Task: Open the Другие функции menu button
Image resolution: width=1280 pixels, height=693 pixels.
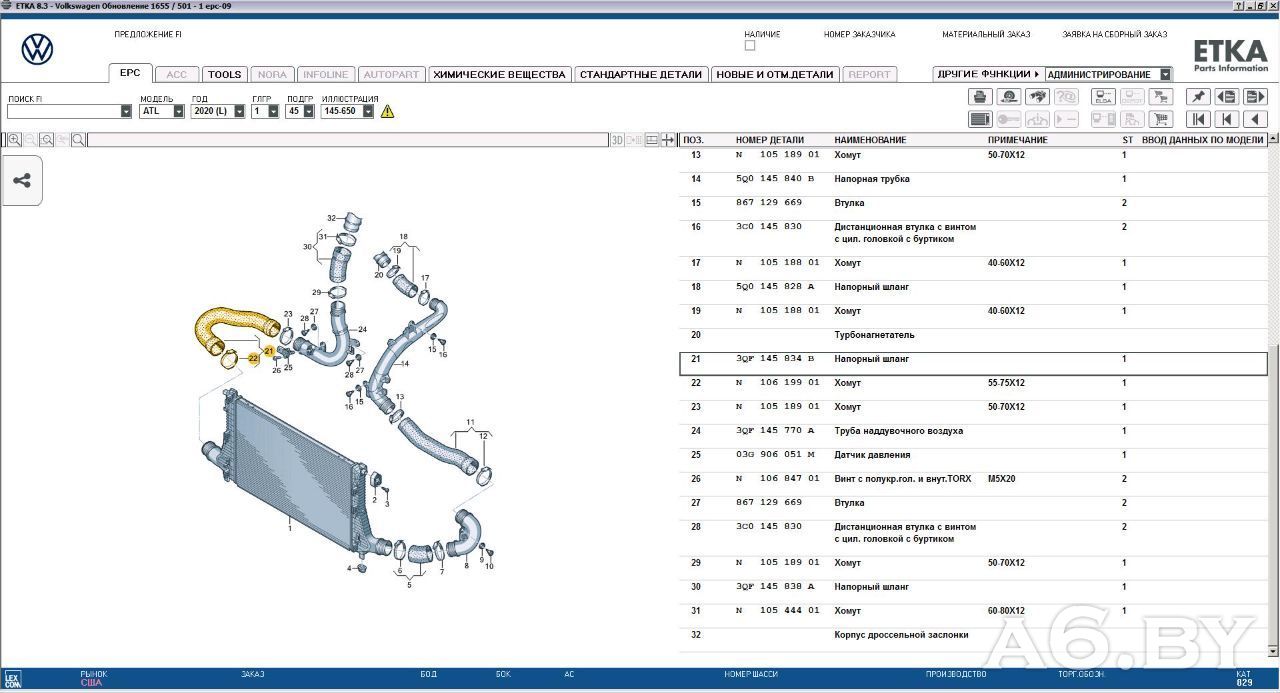Action: point(987,74)
